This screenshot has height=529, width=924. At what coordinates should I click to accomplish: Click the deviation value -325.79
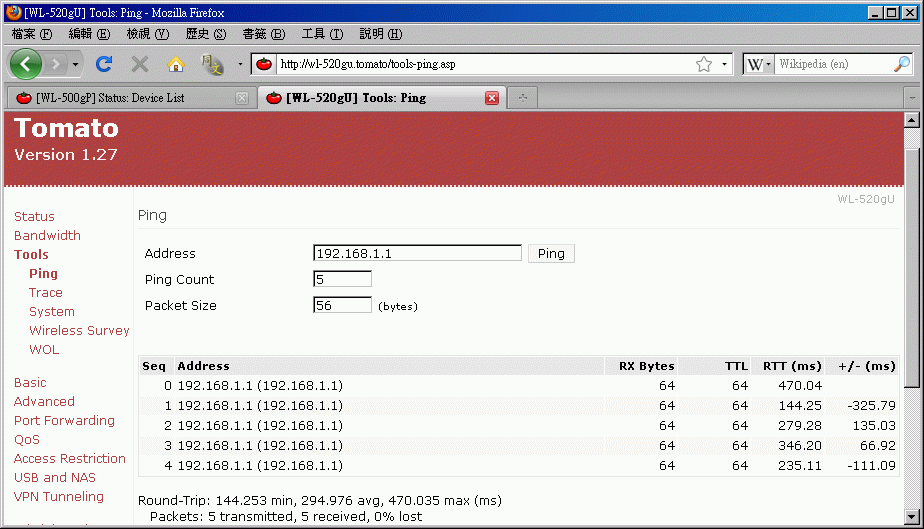point(872,406)
